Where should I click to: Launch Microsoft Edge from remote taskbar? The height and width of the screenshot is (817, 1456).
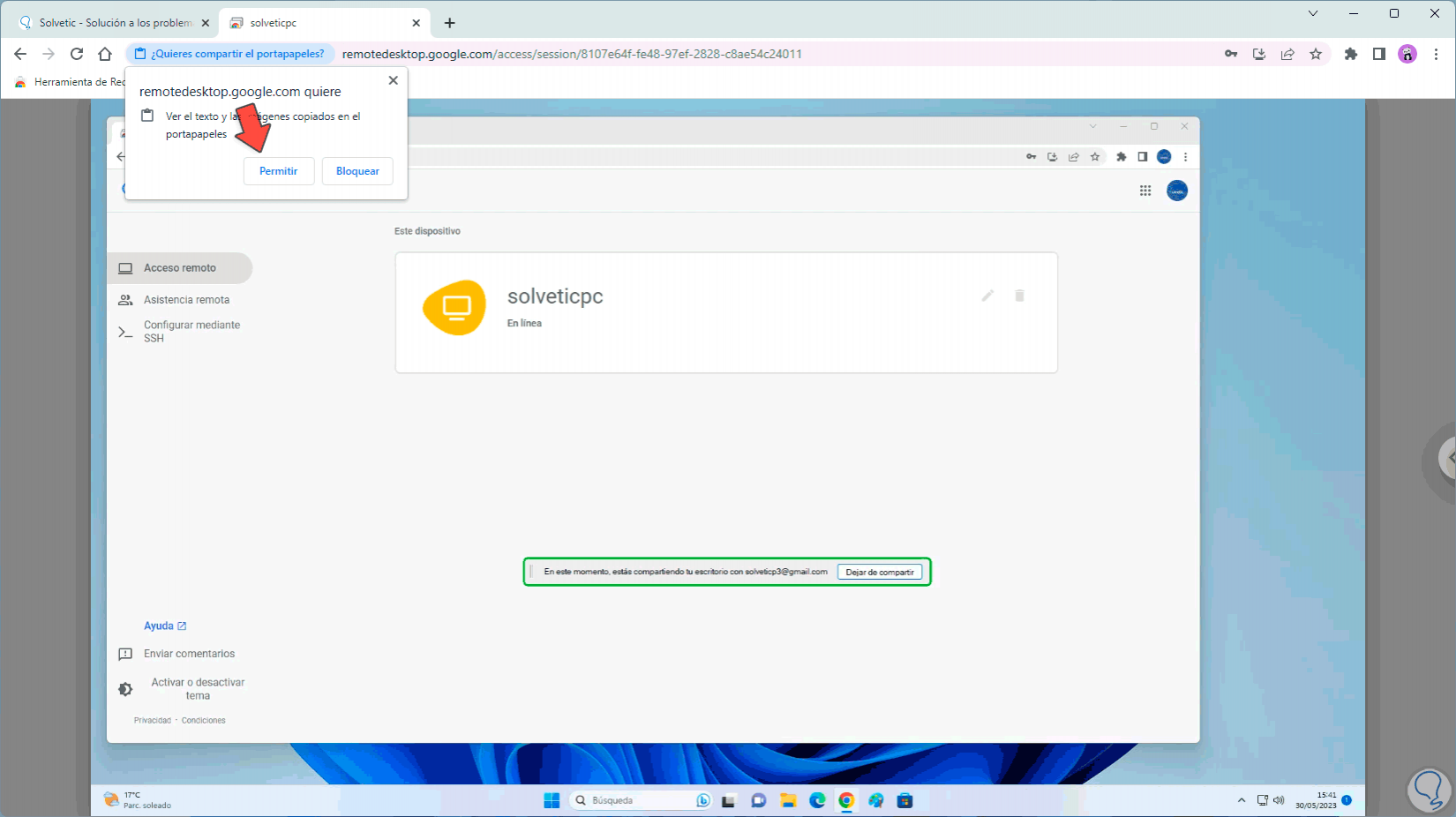[817, 800]
